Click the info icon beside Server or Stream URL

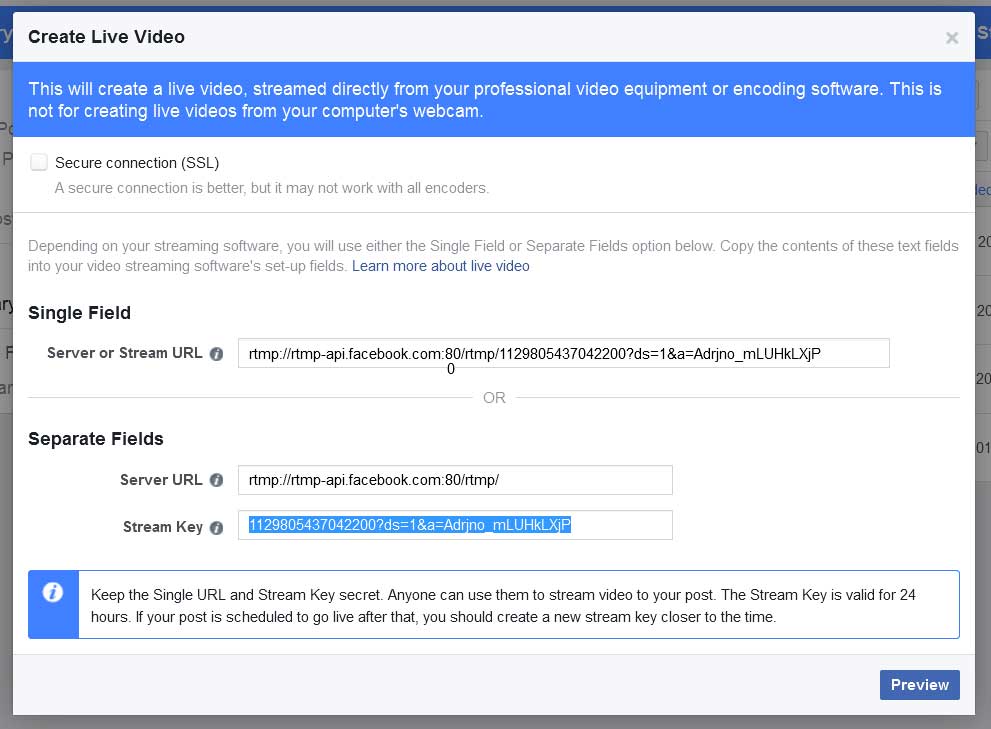pos(216,354)
